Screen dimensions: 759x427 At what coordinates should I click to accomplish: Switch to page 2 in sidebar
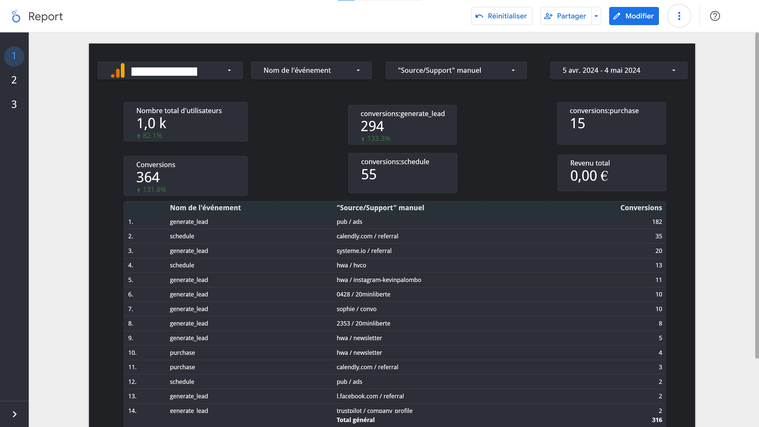[14, 80]
